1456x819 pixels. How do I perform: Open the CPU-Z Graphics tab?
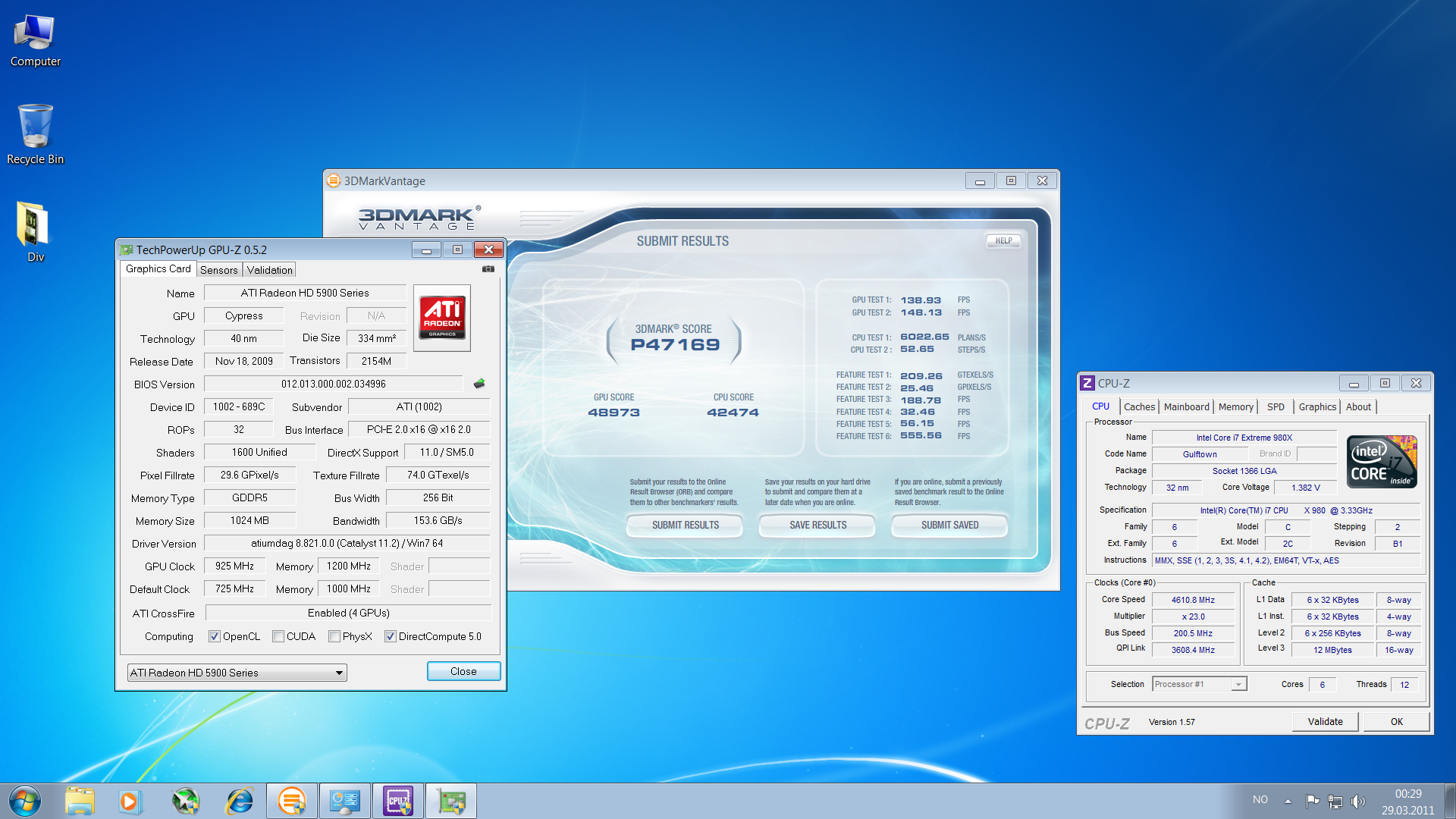1317,406
